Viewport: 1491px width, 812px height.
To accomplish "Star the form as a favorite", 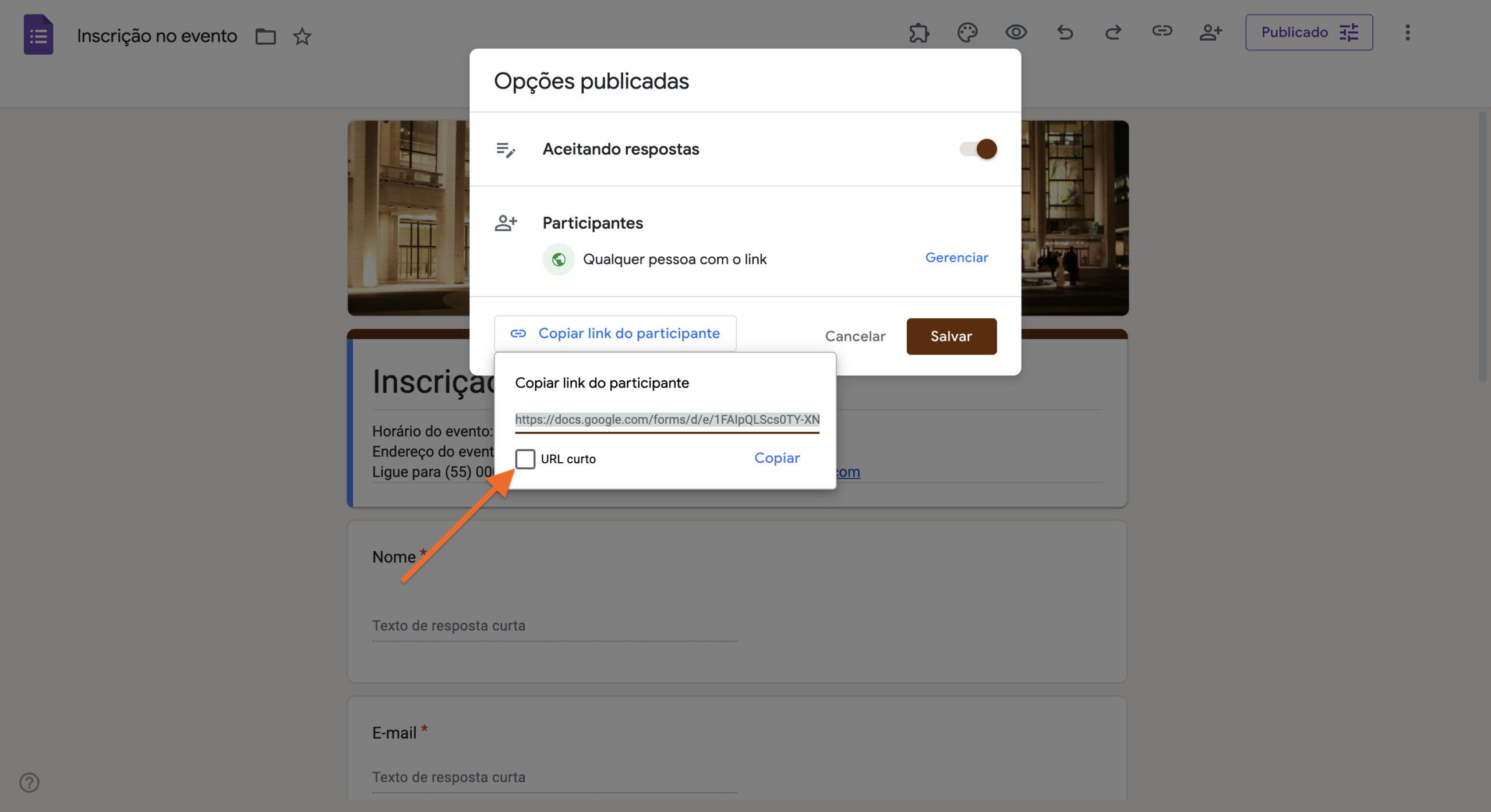I will tap(302, 36).
